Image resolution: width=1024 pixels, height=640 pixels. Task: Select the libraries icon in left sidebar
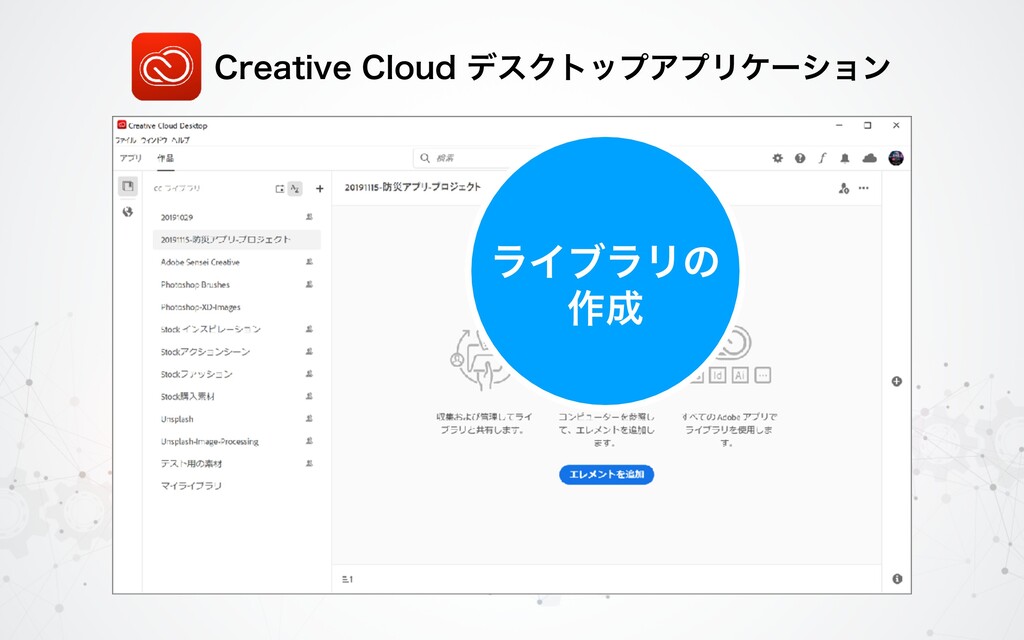[x=128, y=186]
